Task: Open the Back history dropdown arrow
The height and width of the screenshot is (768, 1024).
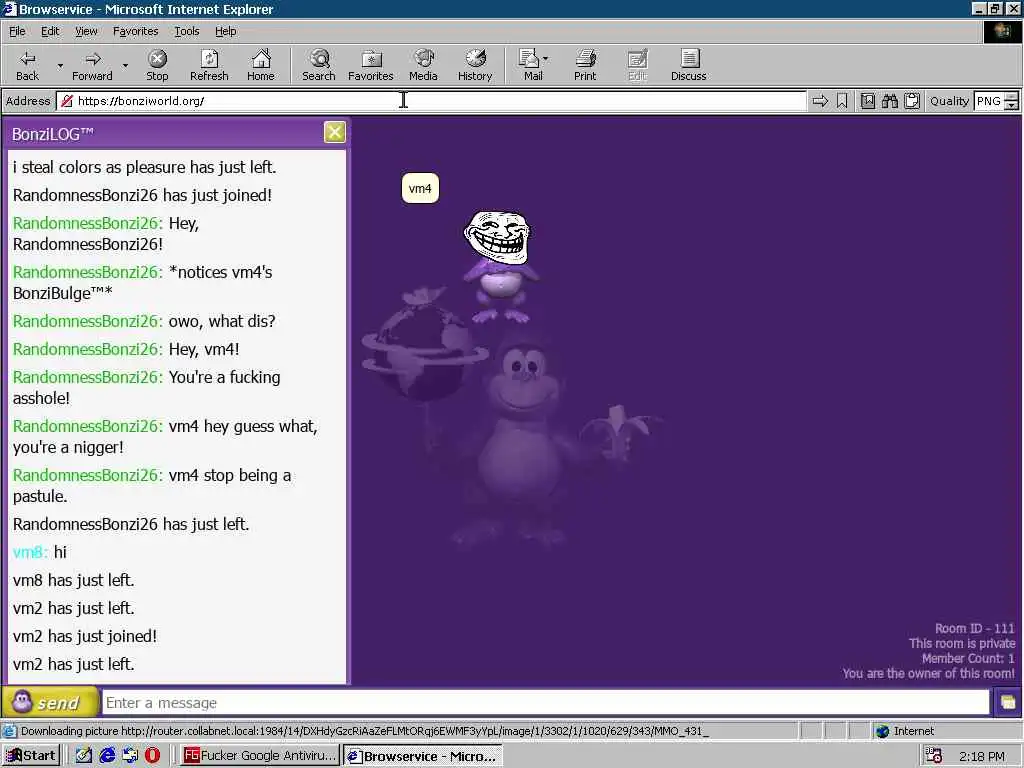Action: click(60, 65)
